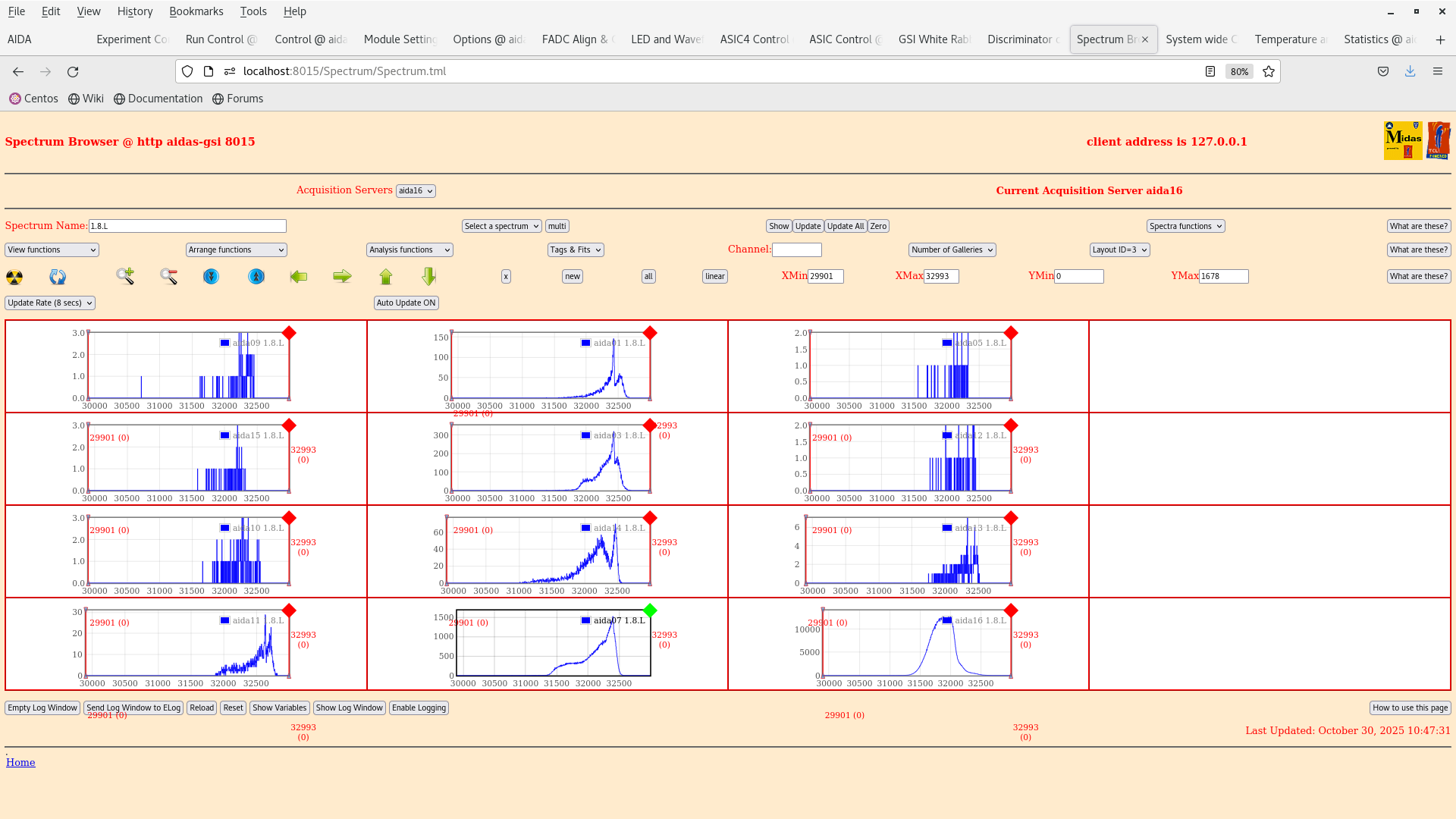
Task: Open the Acquisition Servers dropdown
Action: (x=416, y=190)
